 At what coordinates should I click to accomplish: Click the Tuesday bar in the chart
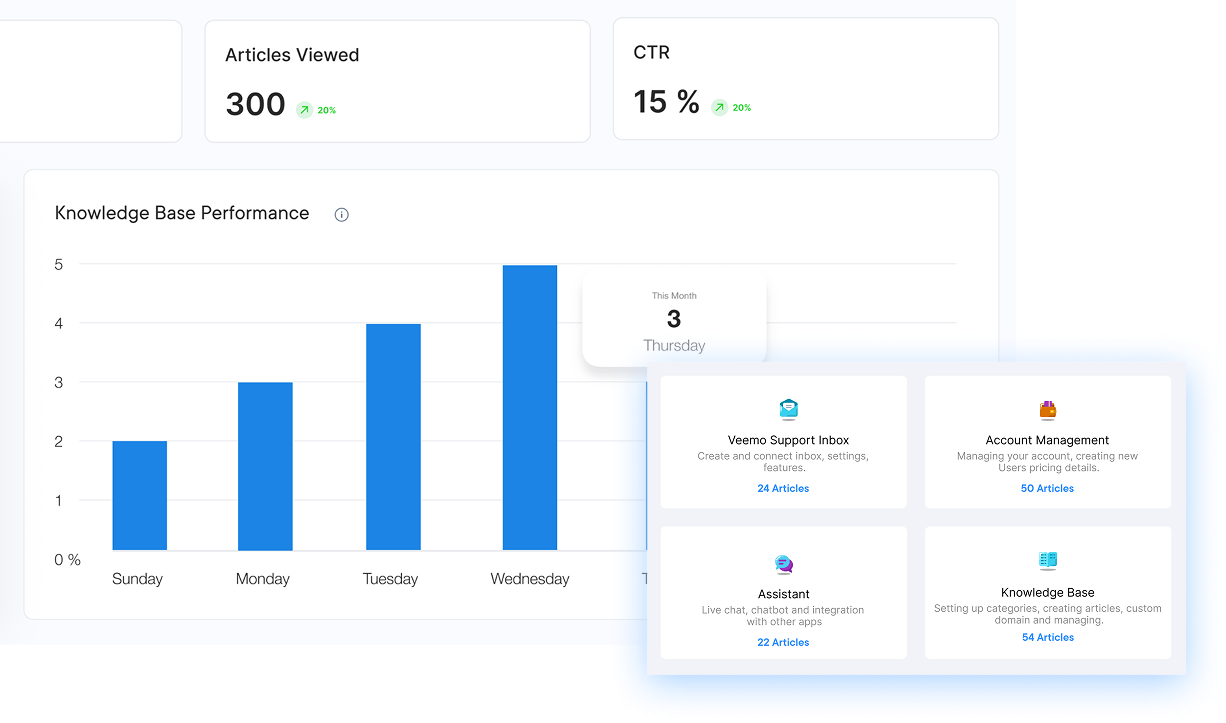point(393,437)
